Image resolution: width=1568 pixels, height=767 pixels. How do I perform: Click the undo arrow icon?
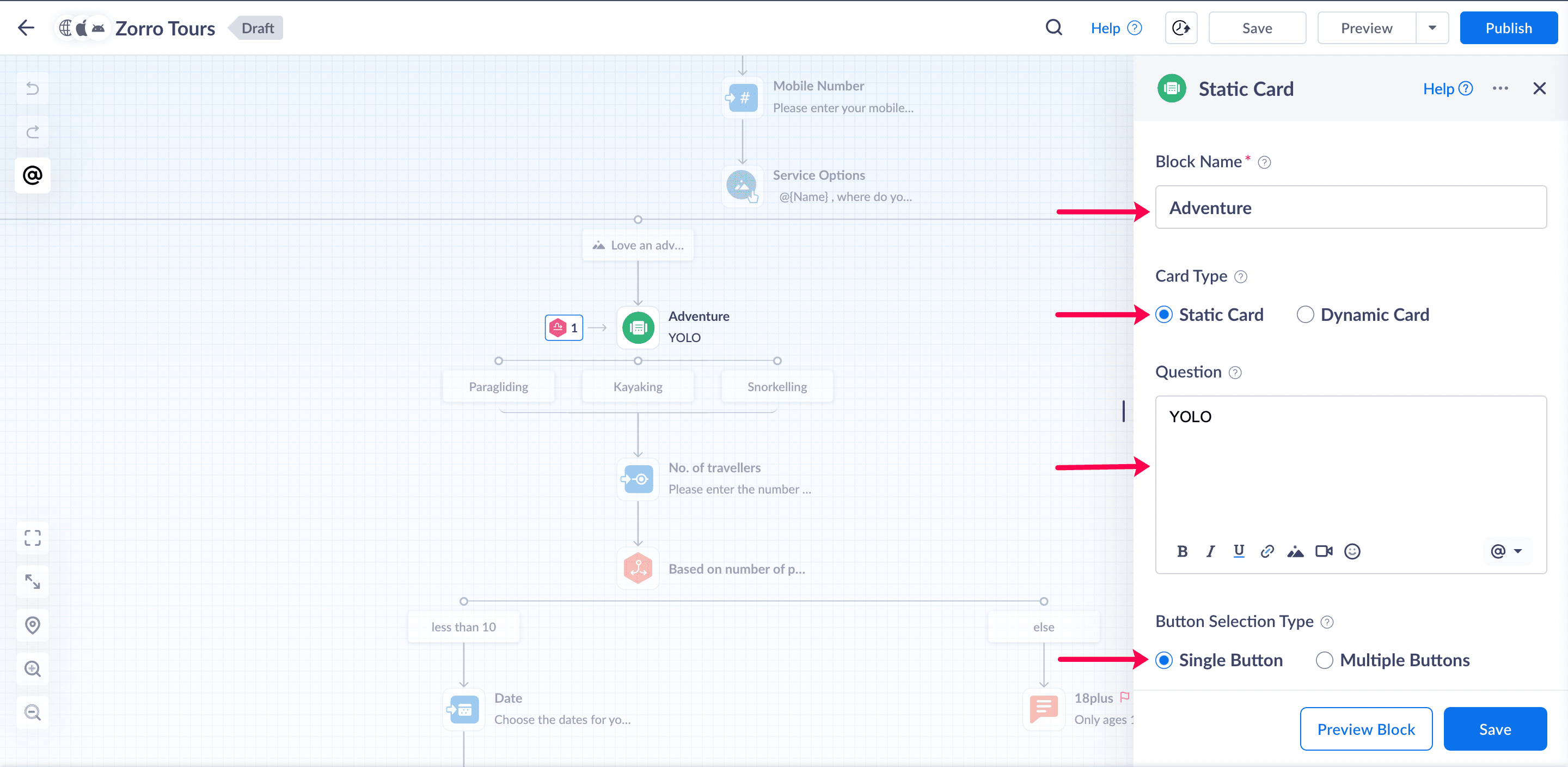pyautogui.click(x=32, y=89)
